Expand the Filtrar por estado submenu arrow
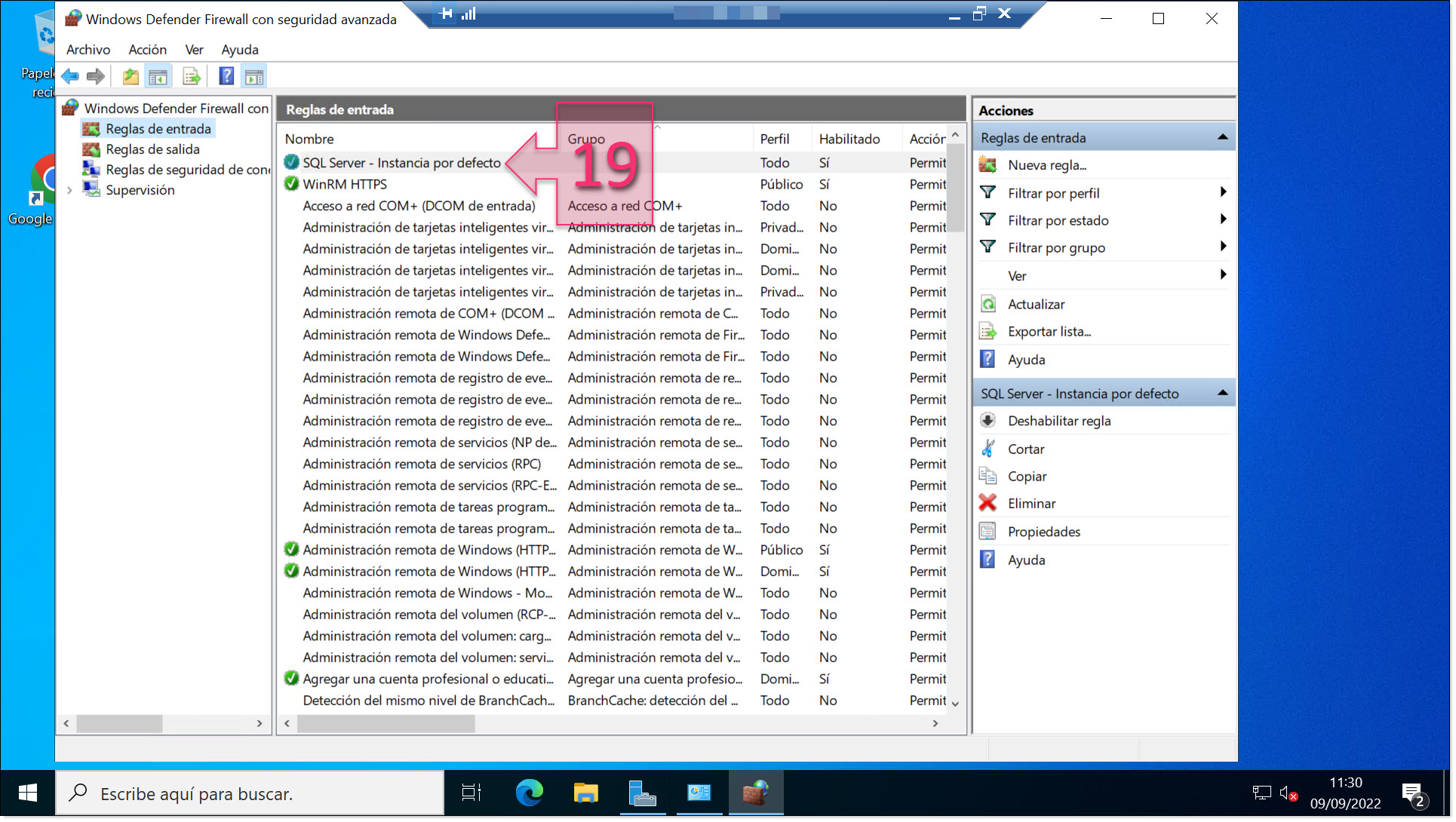 [x=1223, y=219]
